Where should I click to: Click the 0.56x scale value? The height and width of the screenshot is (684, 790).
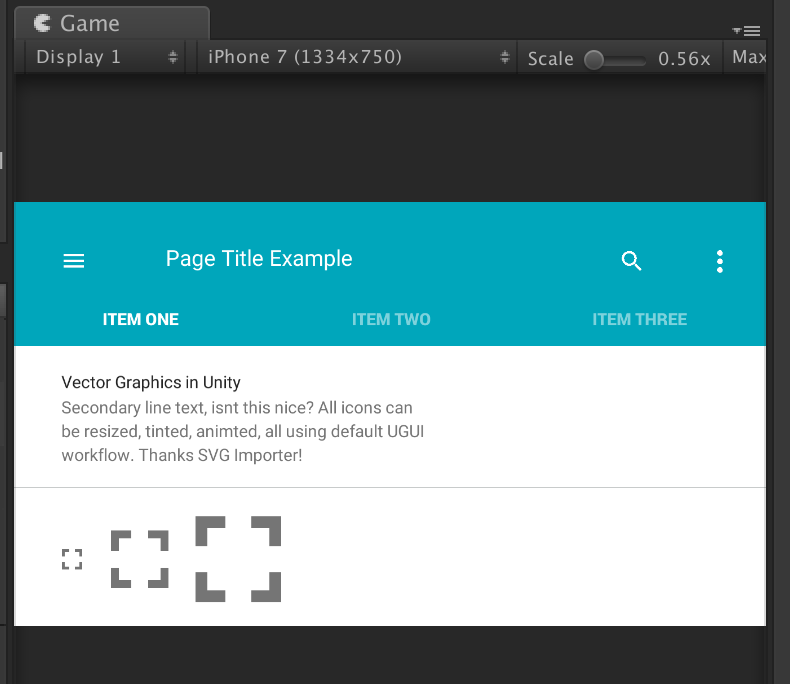coord(684,59)
